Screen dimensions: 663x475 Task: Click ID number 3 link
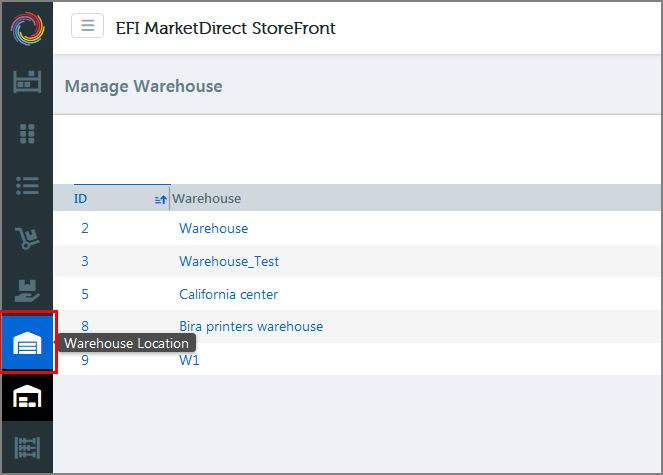click(x=85, y=261)
